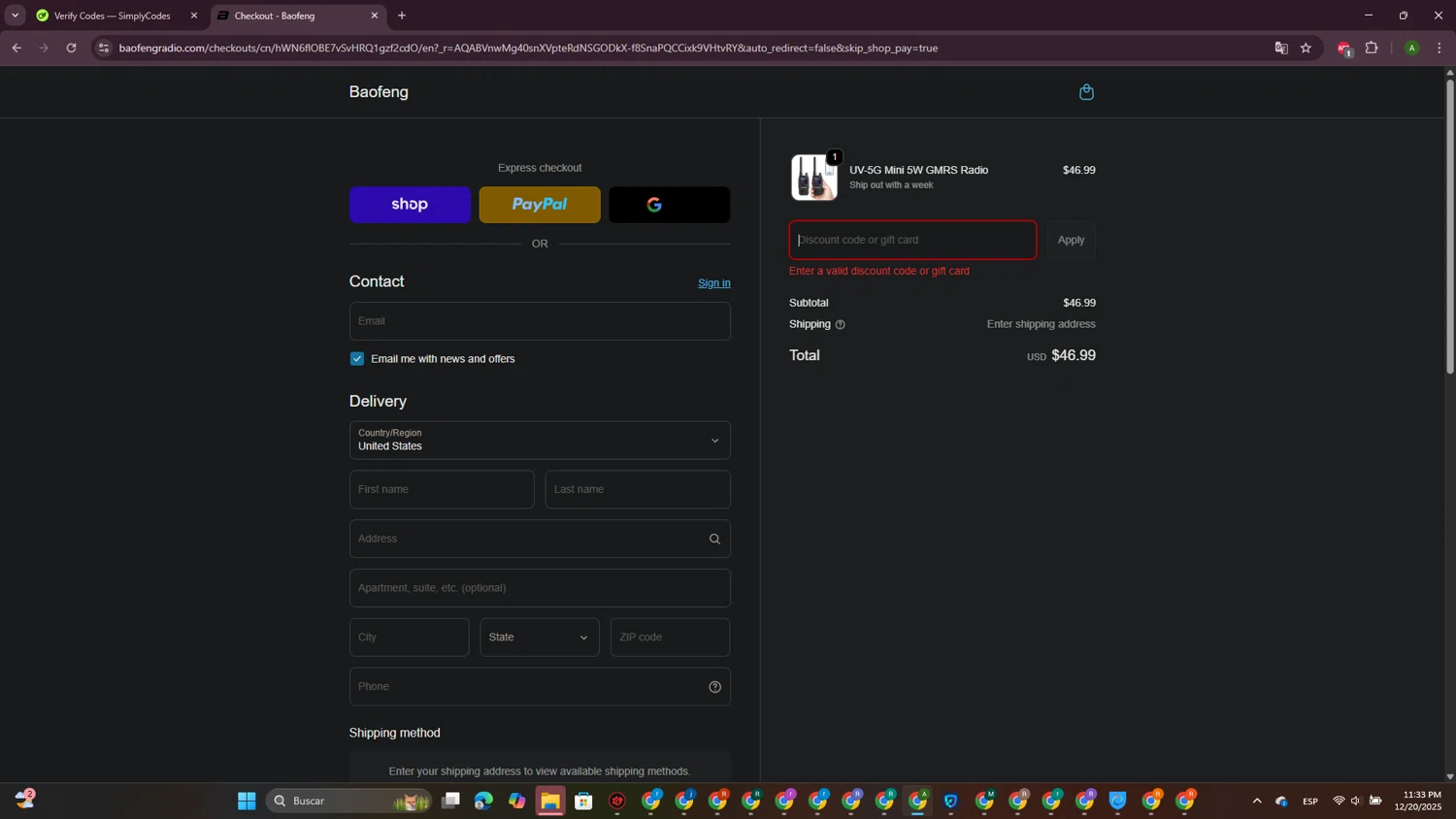1456x819 pixels.
Task: Click the page vertical scrollbar thumb
Action: [x=1450, y=226]
